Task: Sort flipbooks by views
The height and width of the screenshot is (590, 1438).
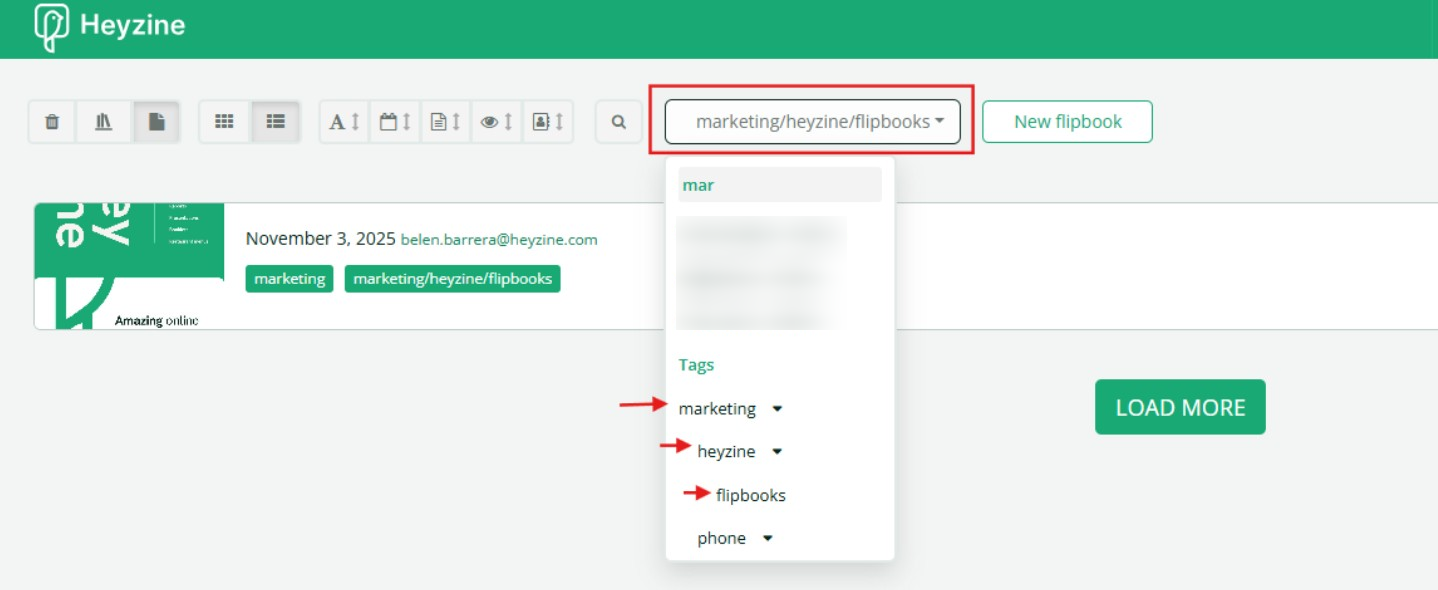Action: click(497, 122)
